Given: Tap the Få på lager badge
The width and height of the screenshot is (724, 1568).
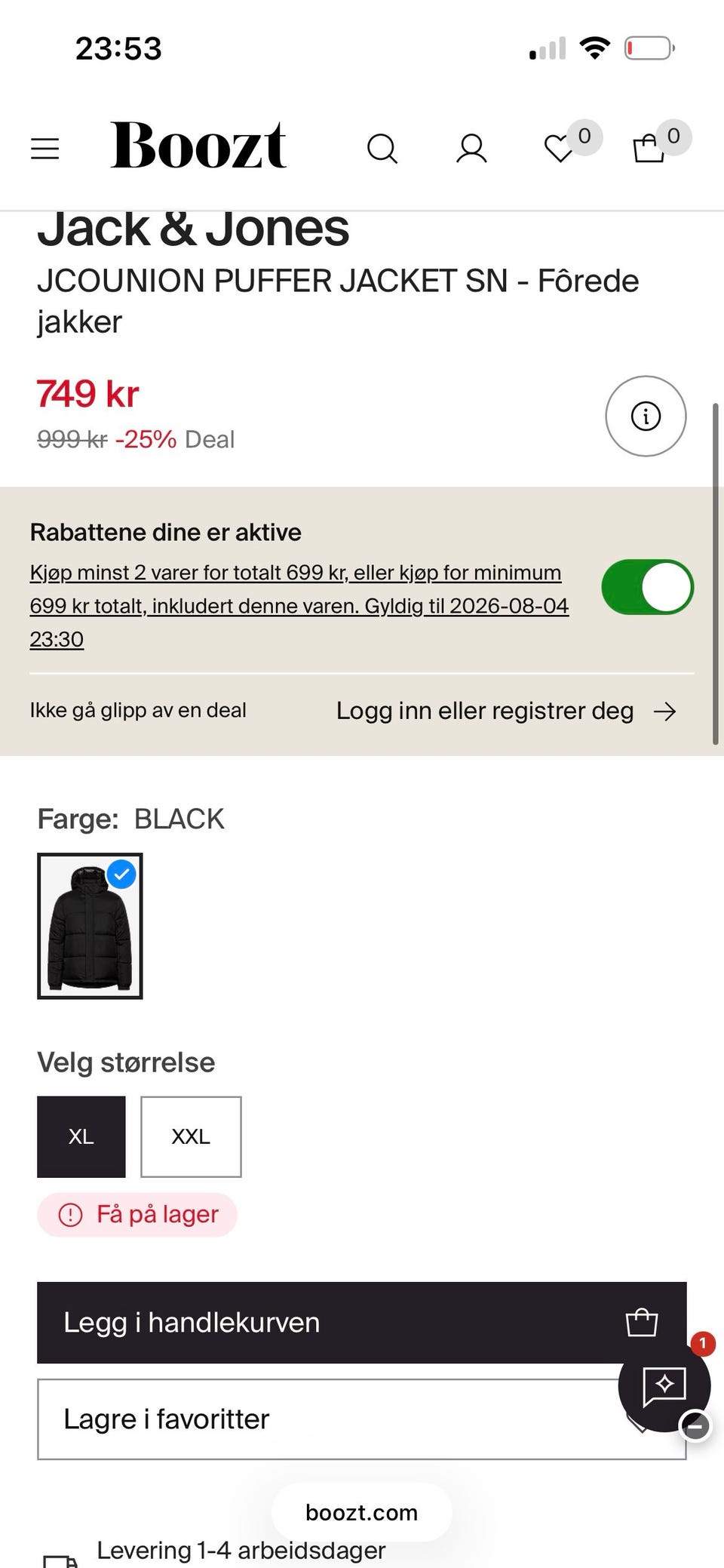Looking at the screenshot, I should click(137, 1215).
